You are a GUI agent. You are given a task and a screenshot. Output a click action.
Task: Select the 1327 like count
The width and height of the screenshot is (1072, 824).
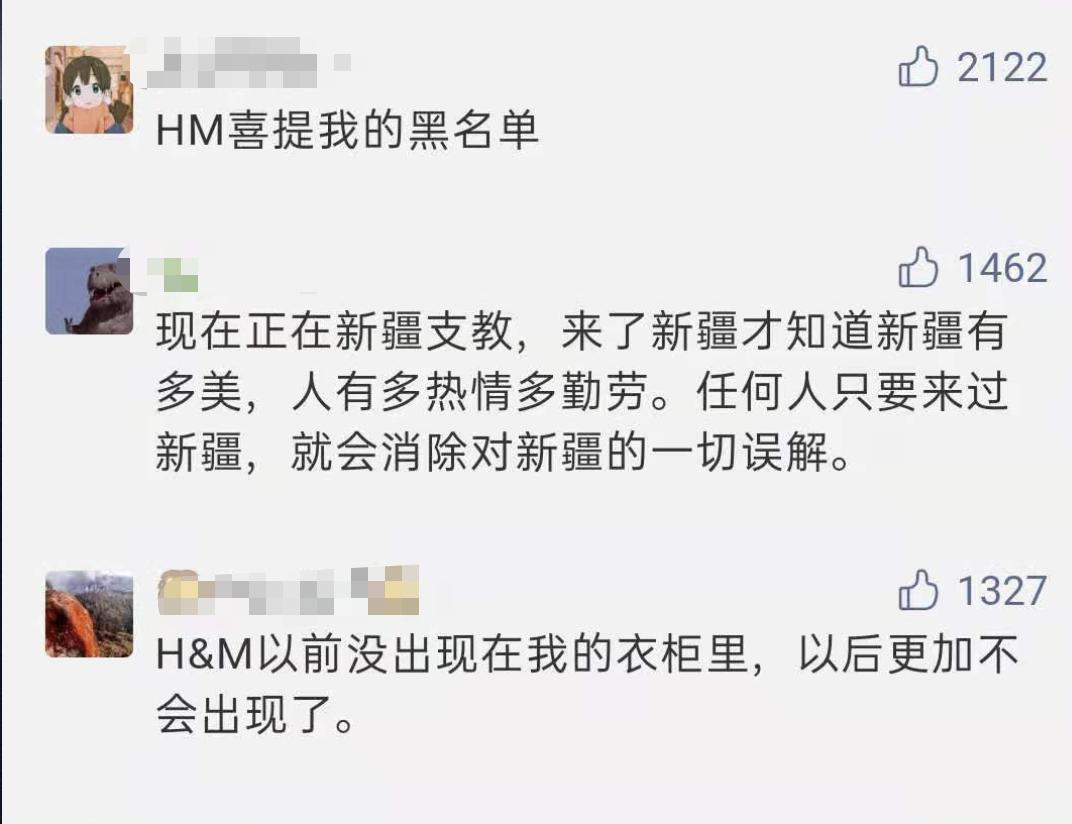1002,591
